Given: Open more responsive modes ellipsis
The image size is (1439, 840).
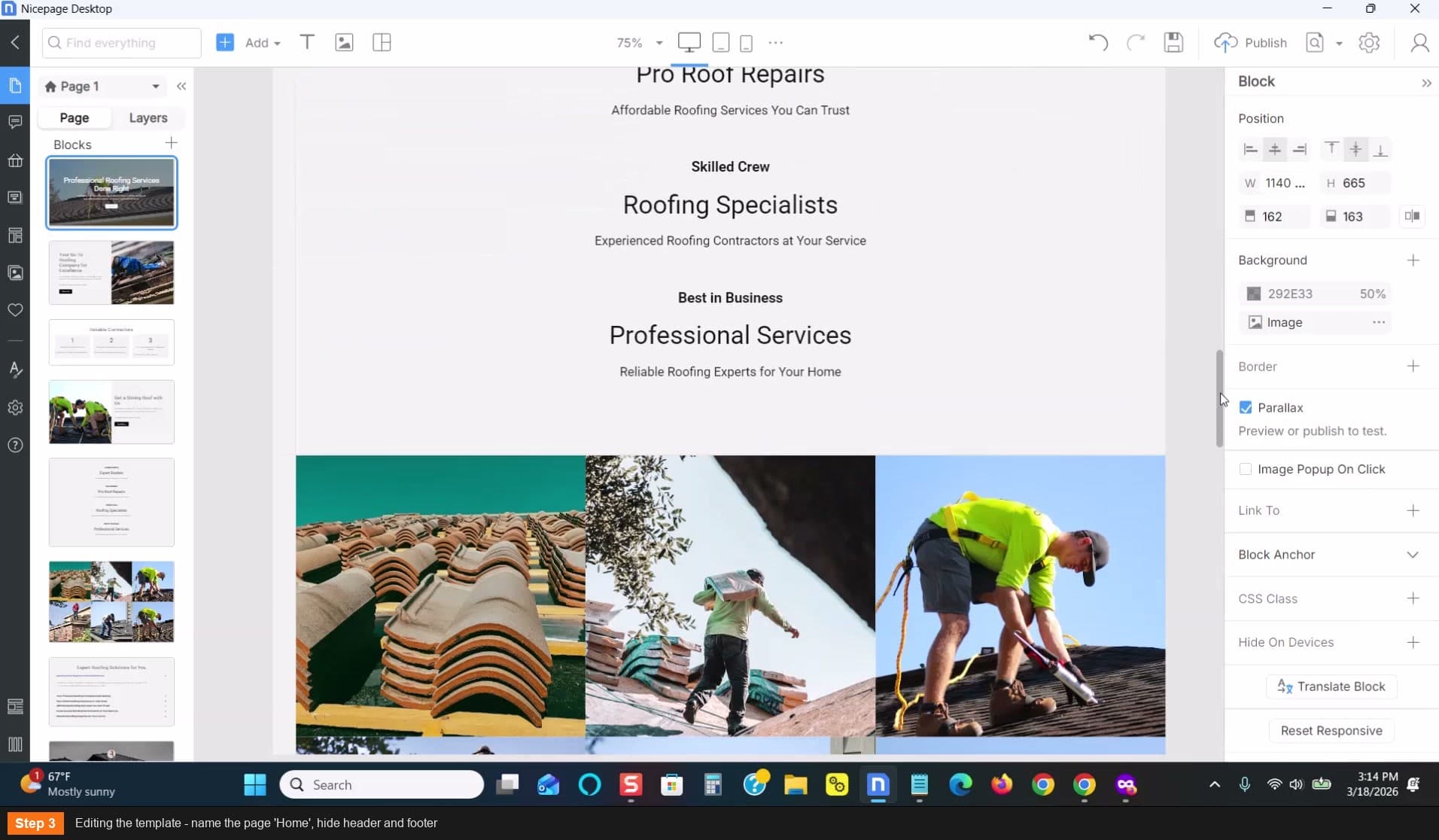Looking at the screenshot, I should [x=776, y=43].
